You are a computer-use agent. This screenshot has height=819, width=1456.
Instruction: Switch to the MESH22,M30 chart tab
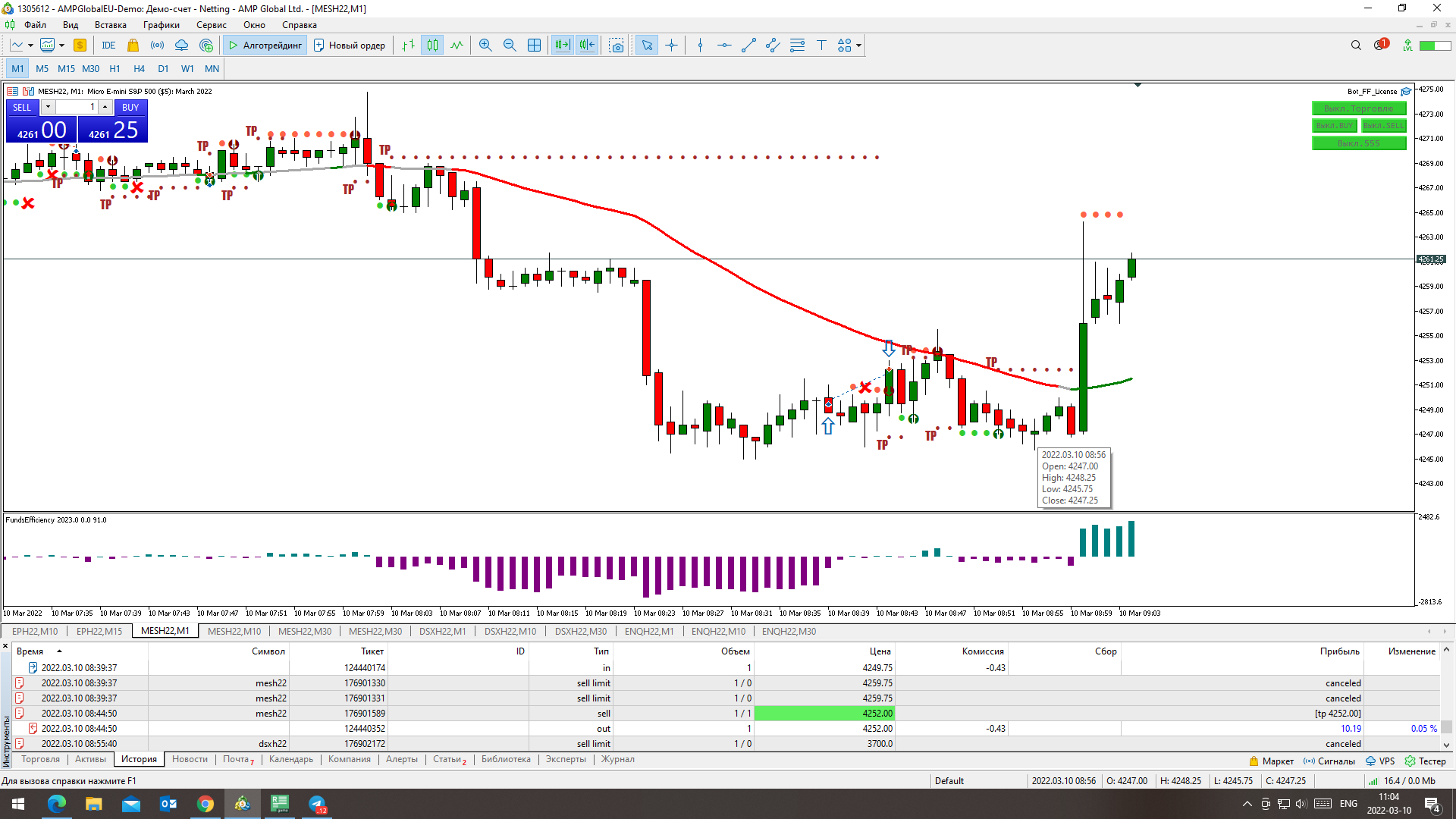click(x=304, y=632)
